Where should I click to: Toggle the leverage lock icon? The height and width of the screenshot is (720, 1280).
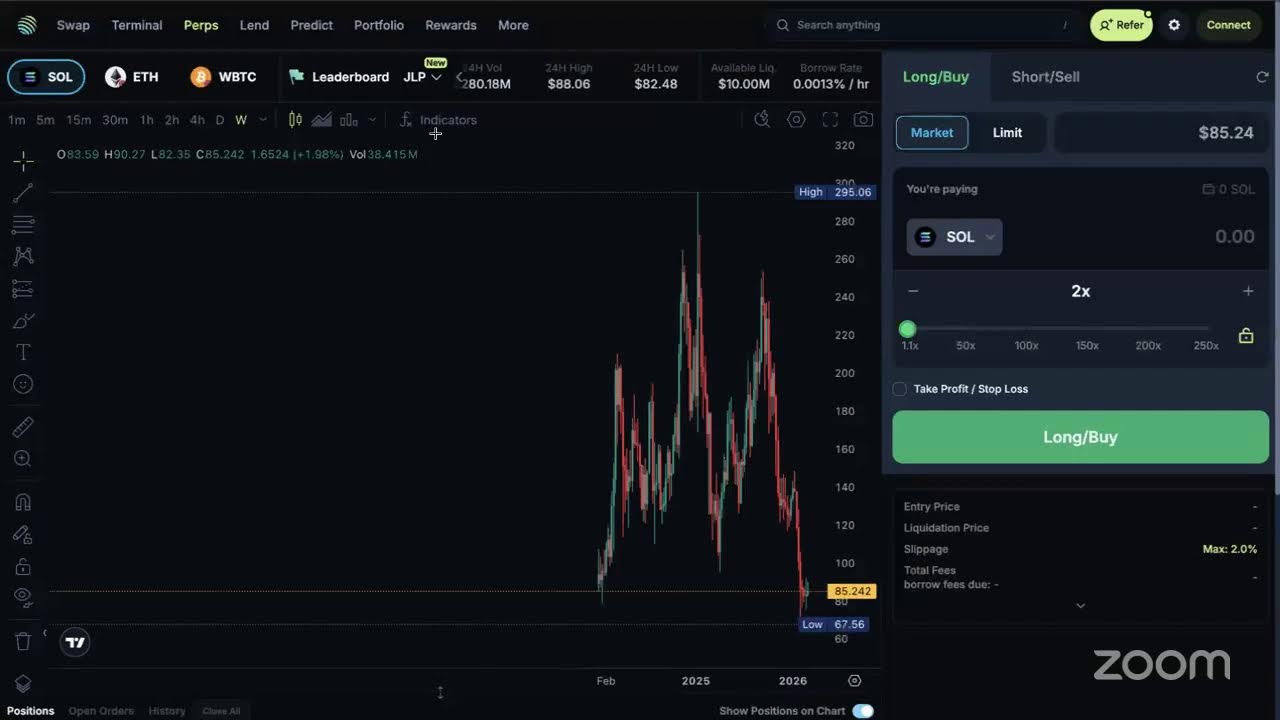tap(1246, 335)
